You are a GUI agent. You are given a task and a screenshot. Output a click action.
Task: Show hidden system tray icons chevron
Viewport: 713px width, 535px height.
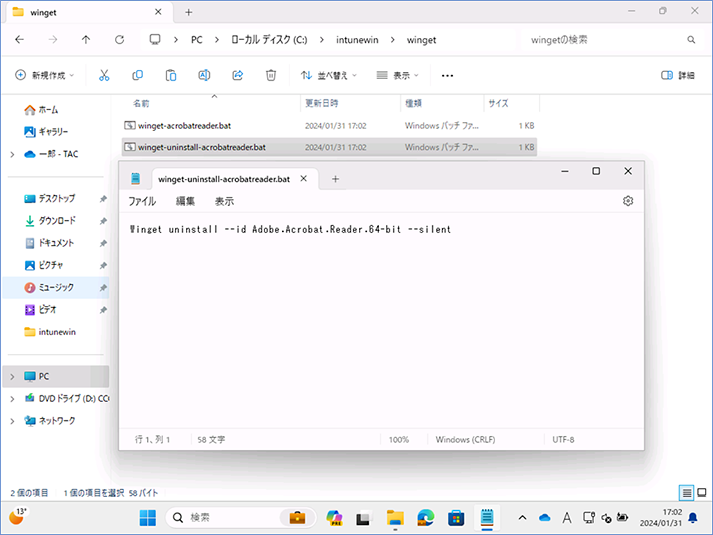click(x=522, y=518)
